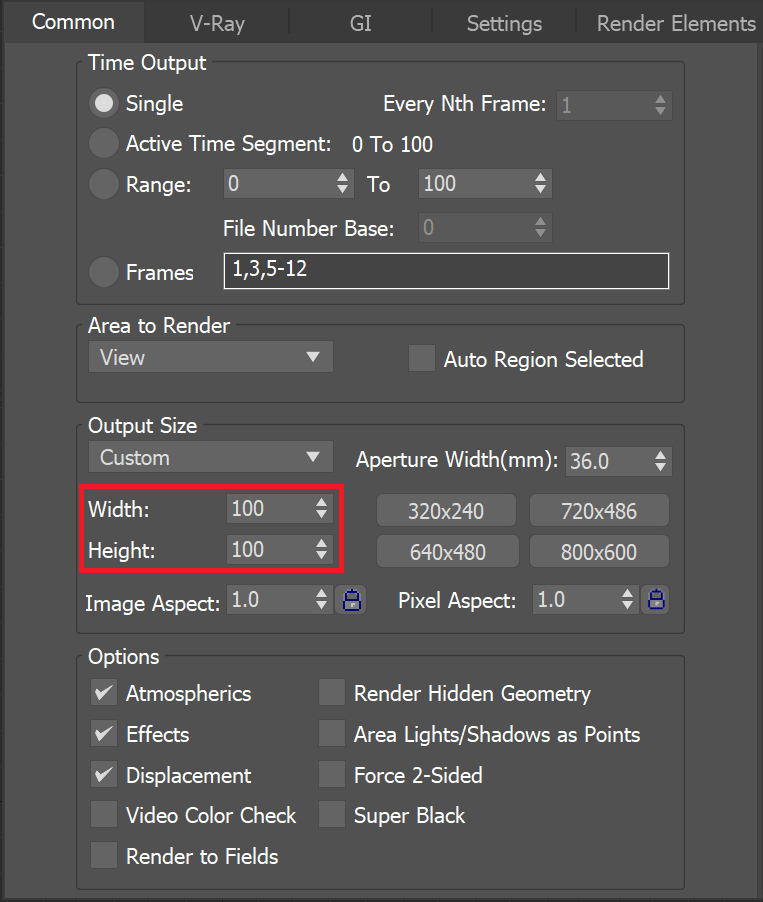Enable Force 2-Sided rendering
This screenshot has width=763, height=902.
click(331, 775)
